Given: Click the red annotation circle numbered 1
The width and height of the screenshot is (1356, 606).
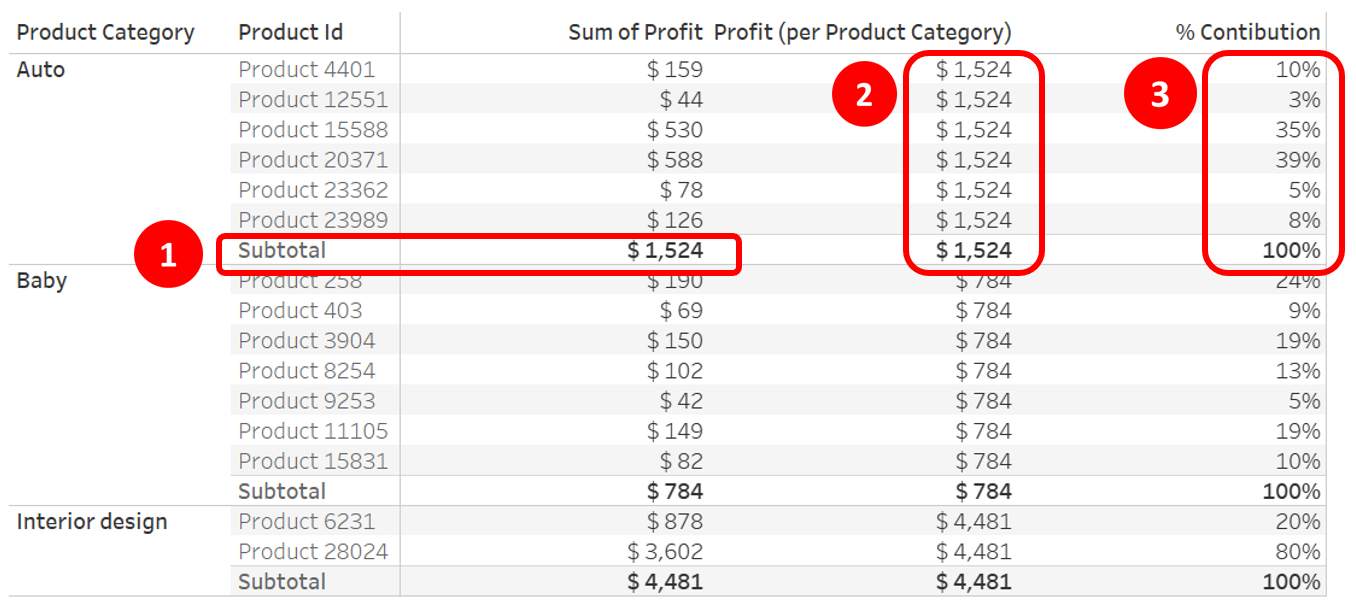Looking at the screenshot, I should tap(169, 255).
